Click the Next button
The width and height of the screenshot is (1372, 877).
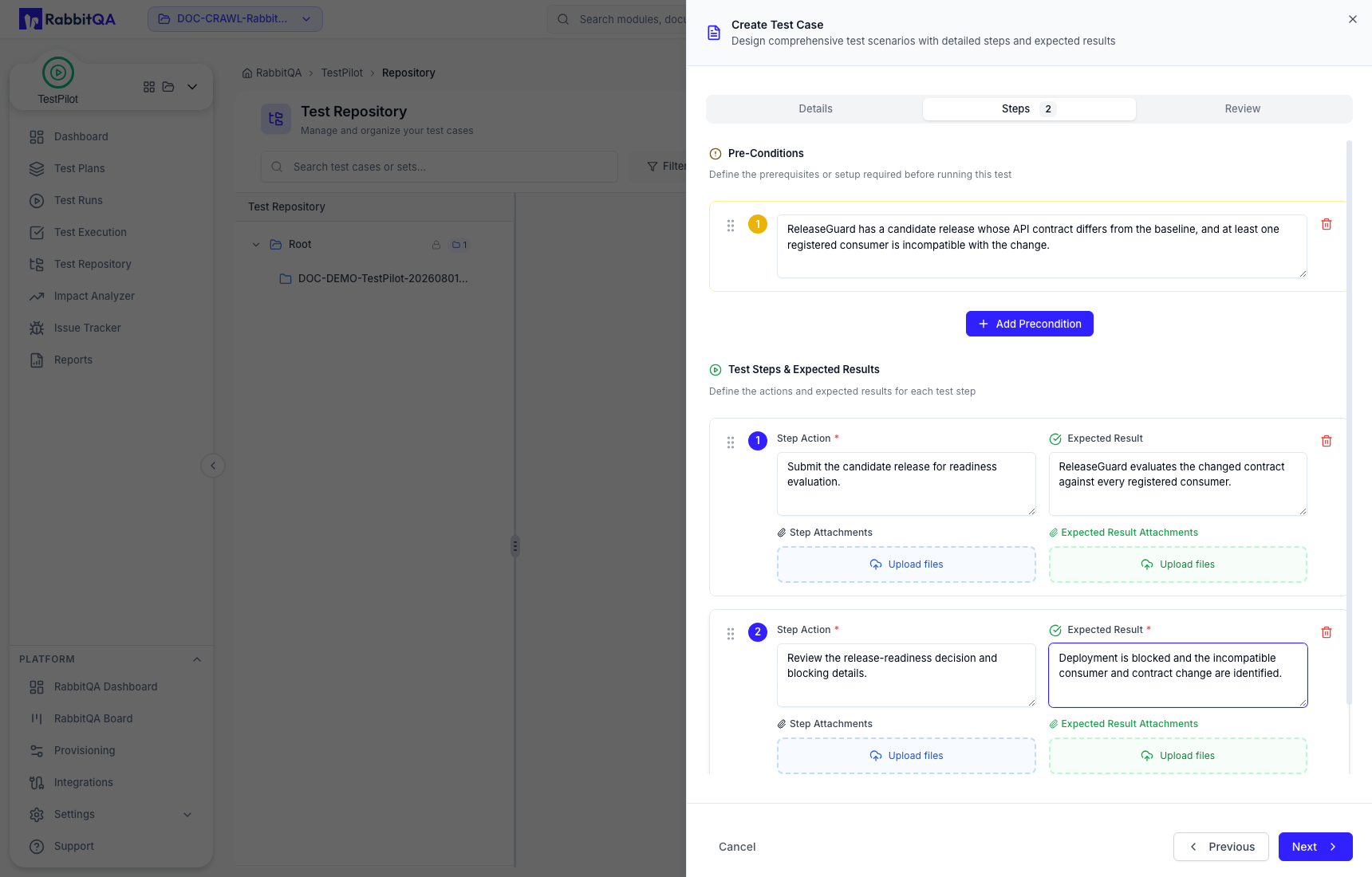click(x=1315, y=847)
